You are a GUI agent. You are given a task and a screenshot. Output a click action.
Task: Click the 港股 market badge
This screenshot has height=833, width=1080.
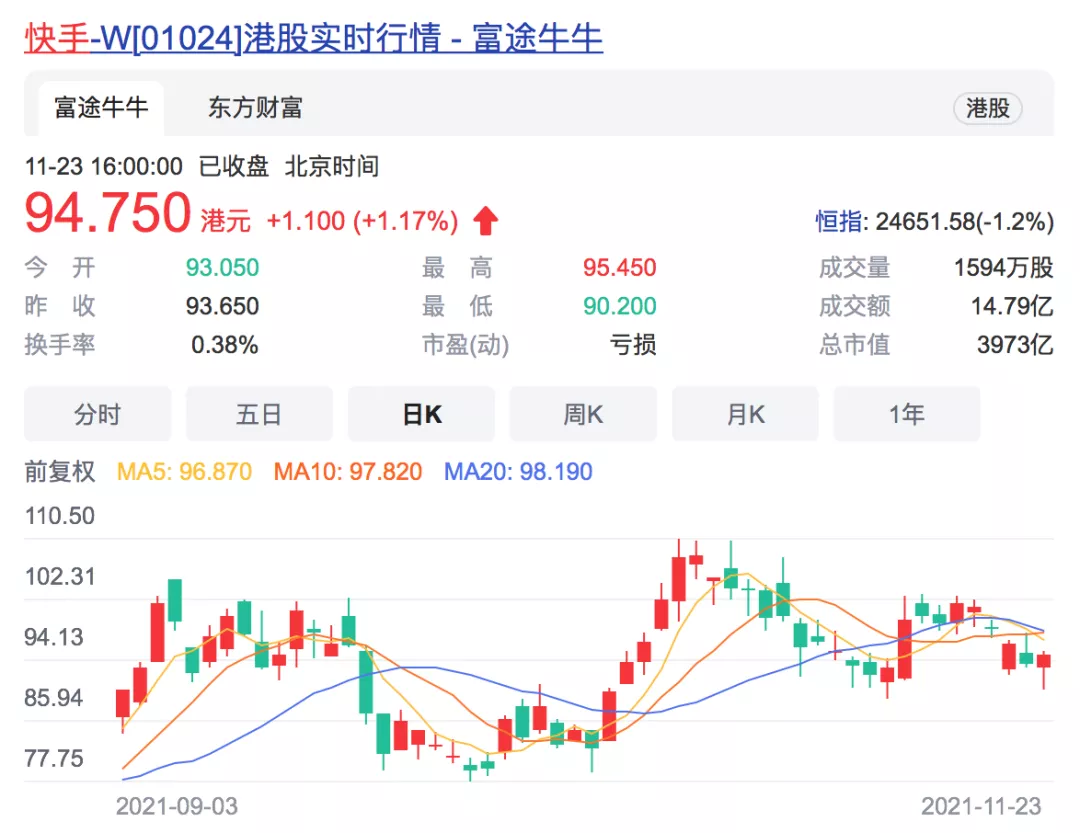[x=987, y=109]
